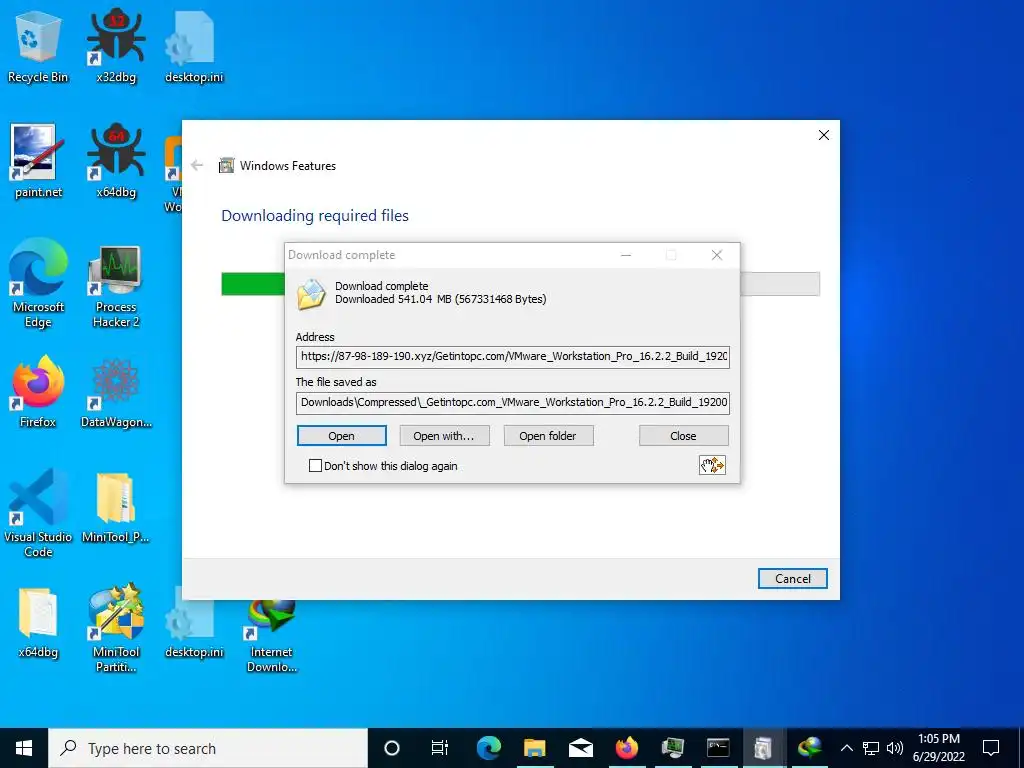Select the DataWagon desktop shortcut

(116, 392)
